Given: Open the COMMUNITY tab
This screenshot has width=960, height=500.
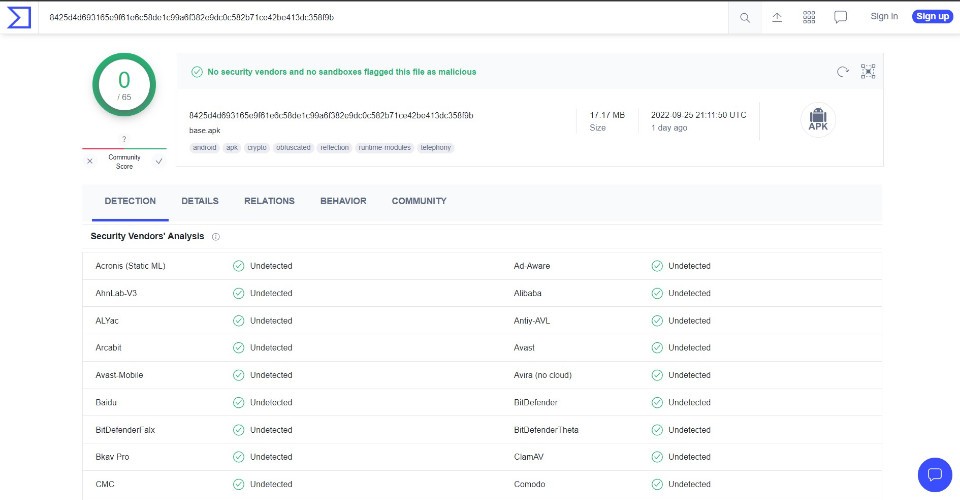Looking at the screenshot, I should tap(419, 201).
